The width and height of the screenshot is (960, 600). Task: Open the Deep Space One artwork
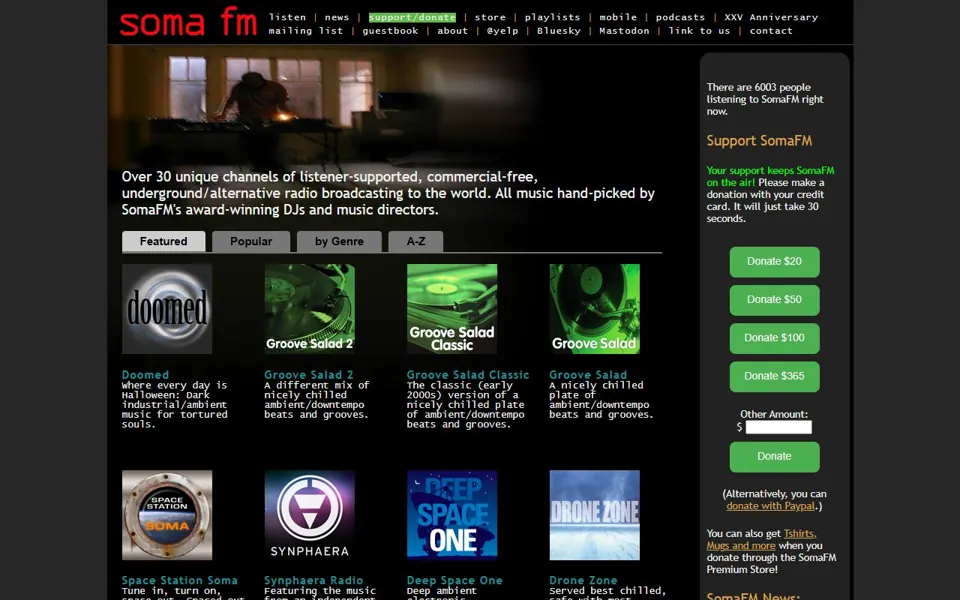pos(452,515)
